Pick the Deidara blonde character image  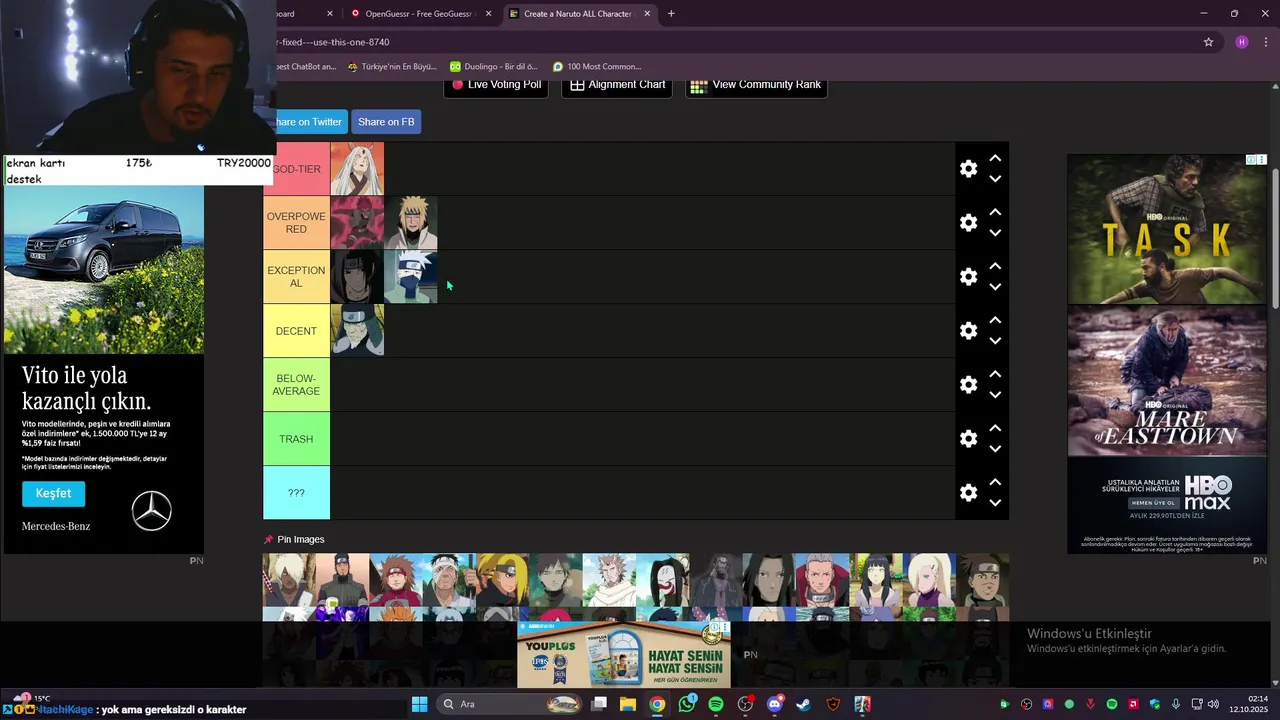[503, 580]
